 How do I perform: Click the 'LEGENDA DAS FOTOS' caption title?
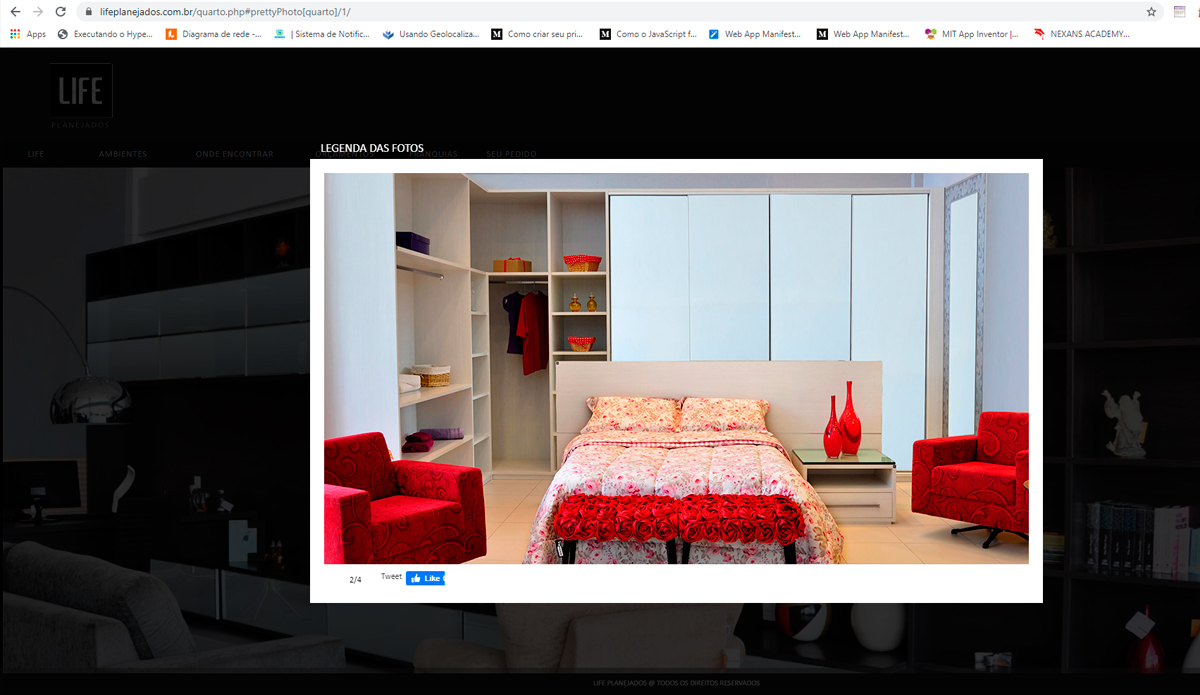[x=372, y=148]
